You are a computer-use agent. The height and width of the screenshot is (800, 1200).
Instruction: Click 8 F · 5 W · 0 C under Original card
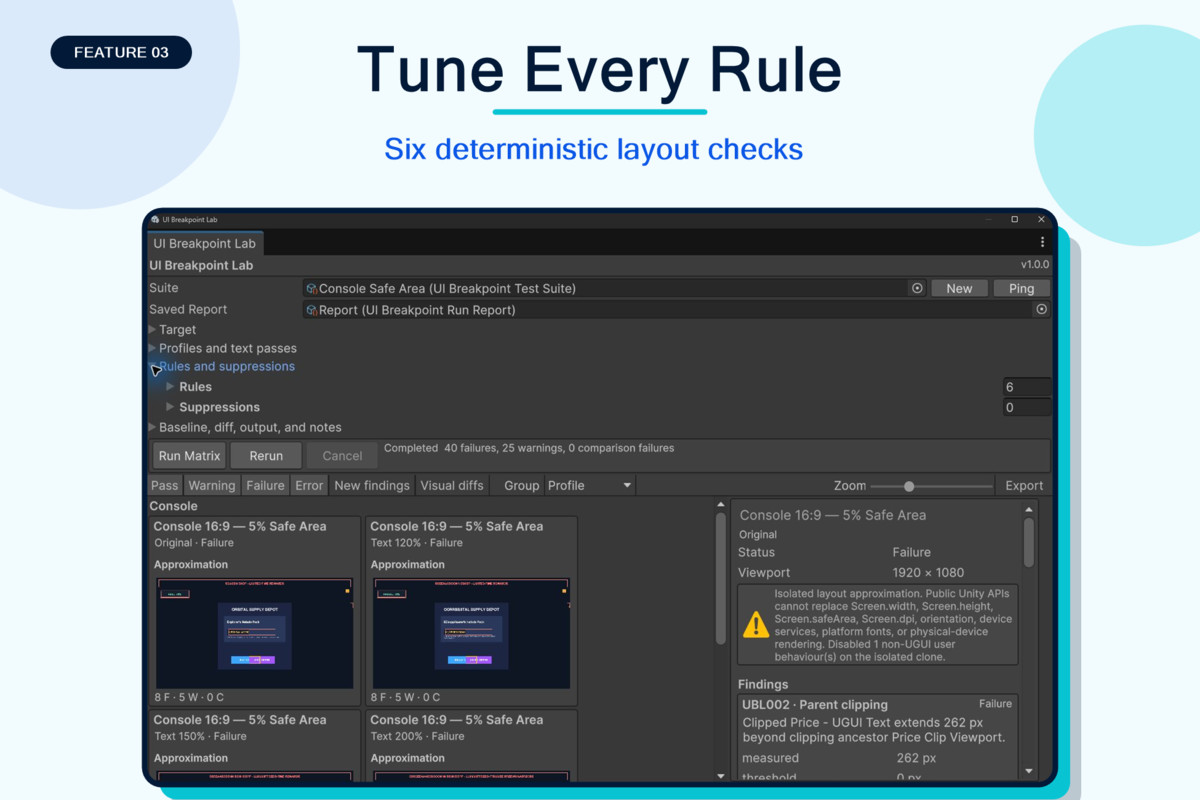coord(189,697)
